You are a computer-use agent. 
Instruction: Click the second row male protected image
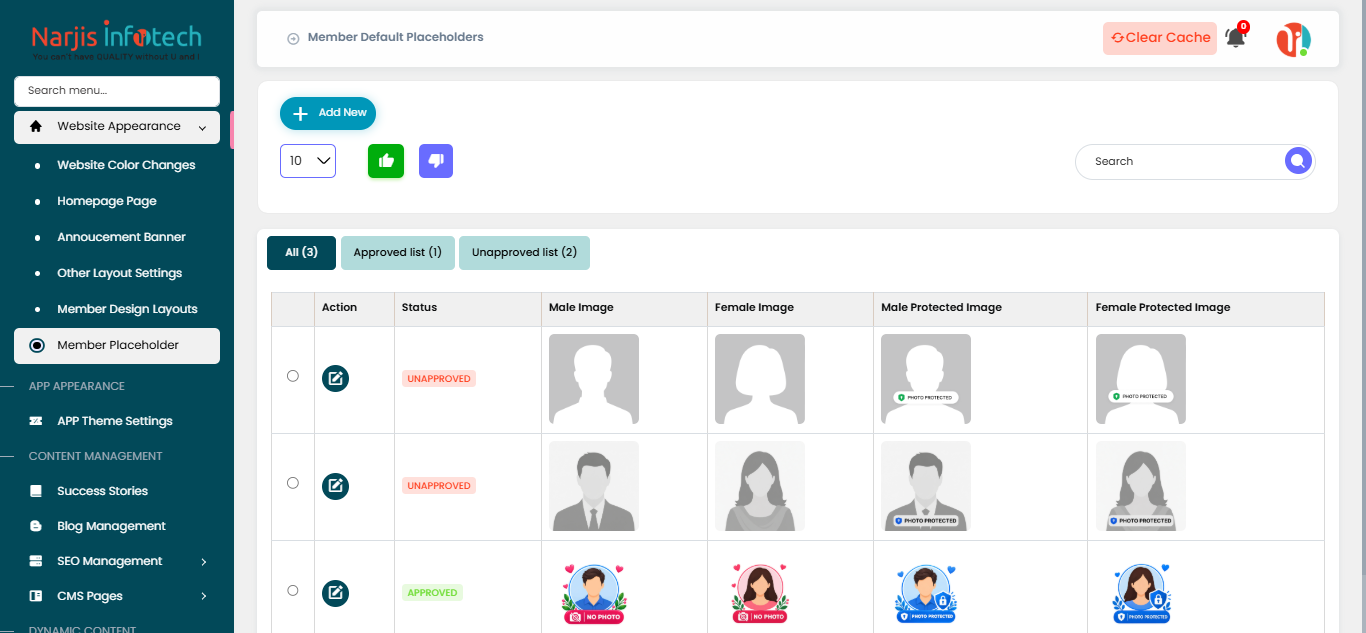coord(926,486)
